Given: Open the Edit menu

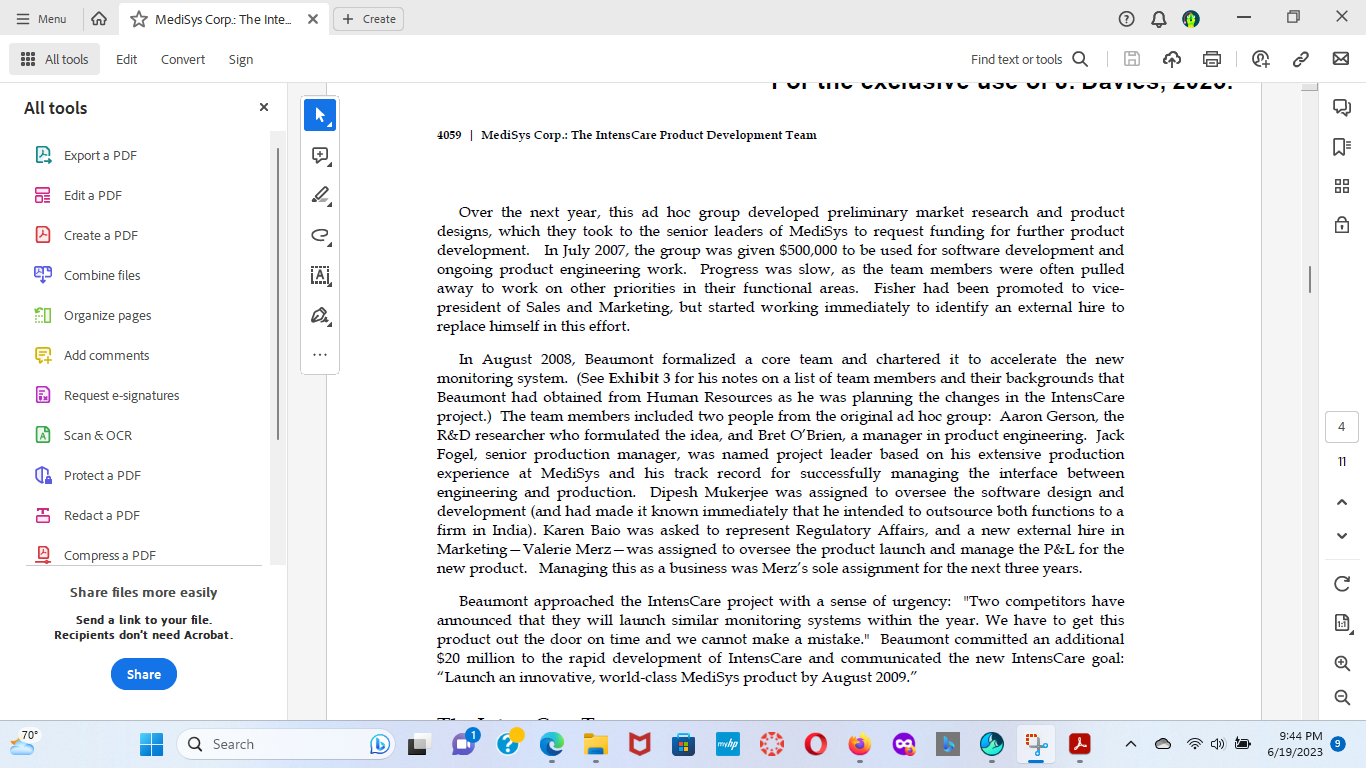Looking at the screenshot, I should point(126,59).
